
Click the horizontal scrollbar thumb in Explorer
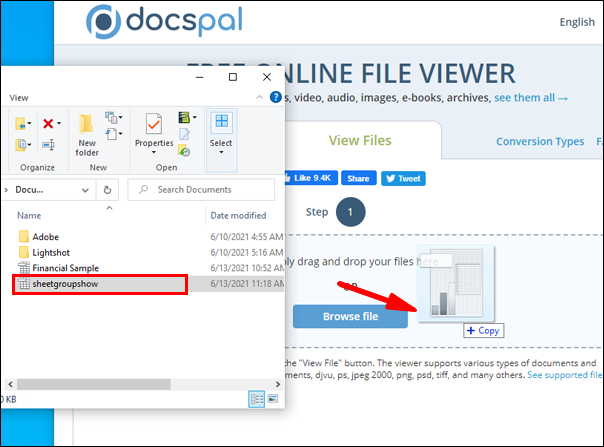coord(94,384)
